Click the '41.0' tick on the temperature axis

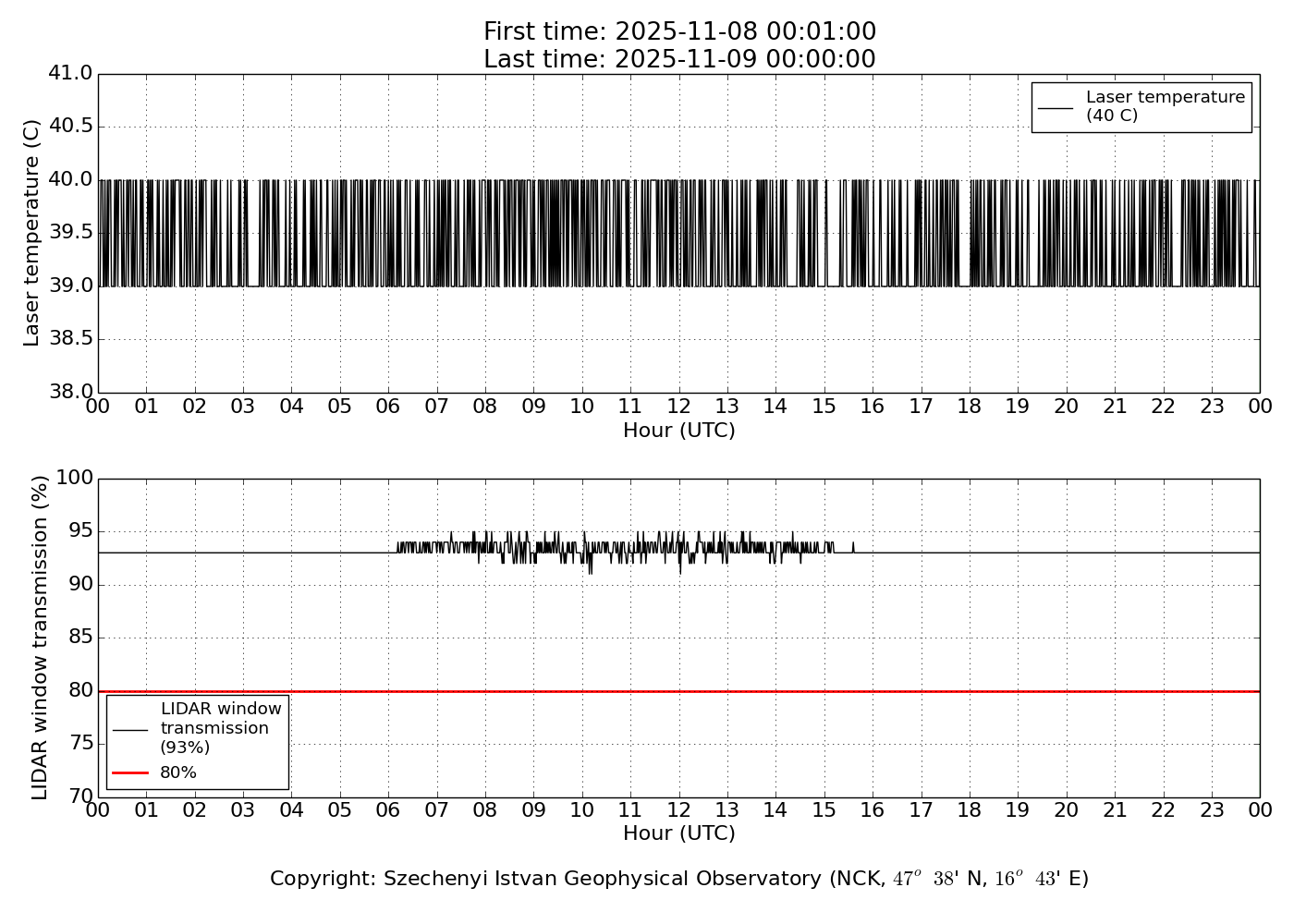click(x=70, y=73)
